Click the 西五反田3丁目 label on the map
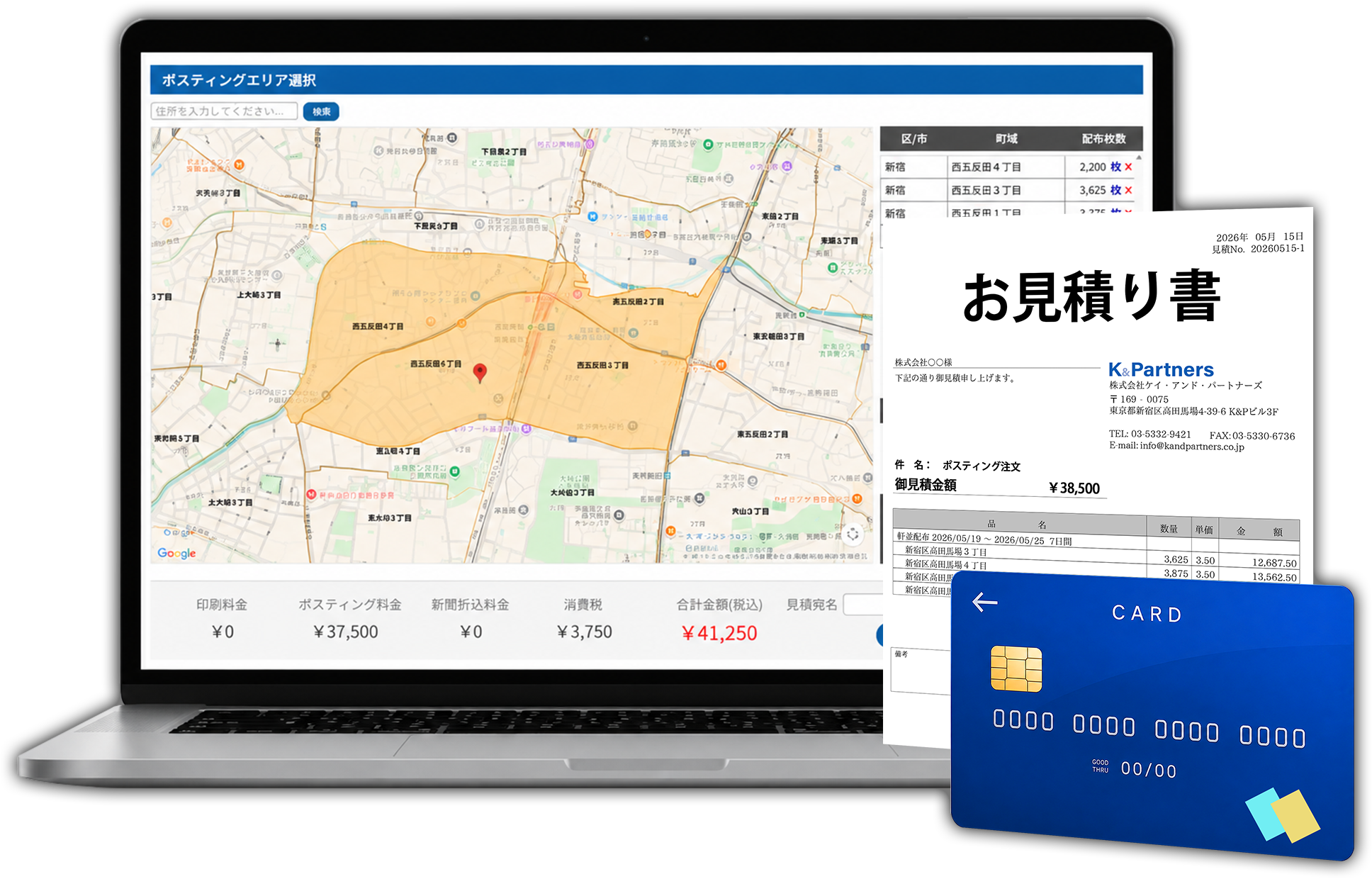Screen dimensions: 1372x879 tap(602, 365)
